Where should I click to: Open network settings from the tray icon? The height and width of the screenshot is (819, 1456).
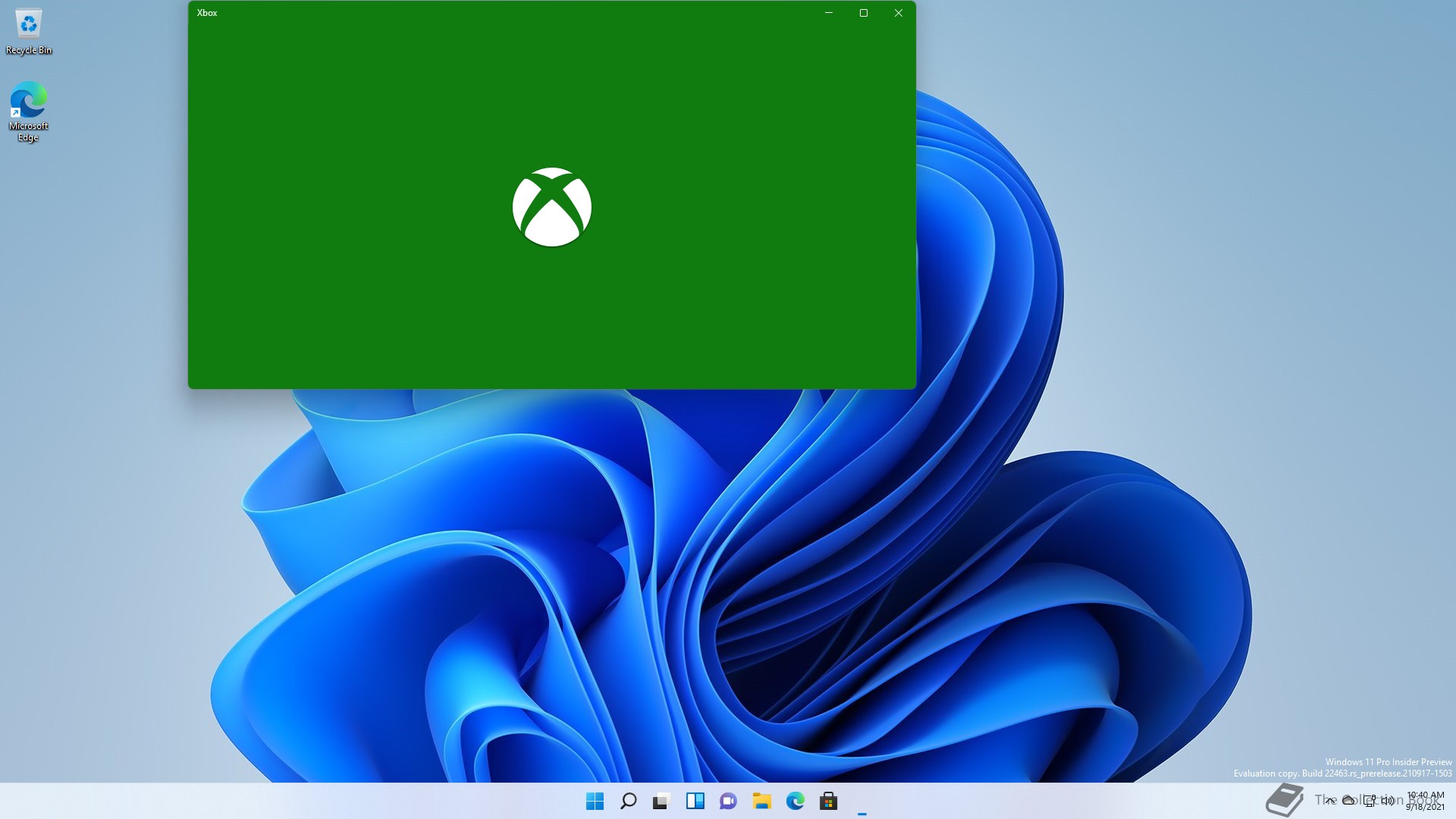tap(1370, 801)
